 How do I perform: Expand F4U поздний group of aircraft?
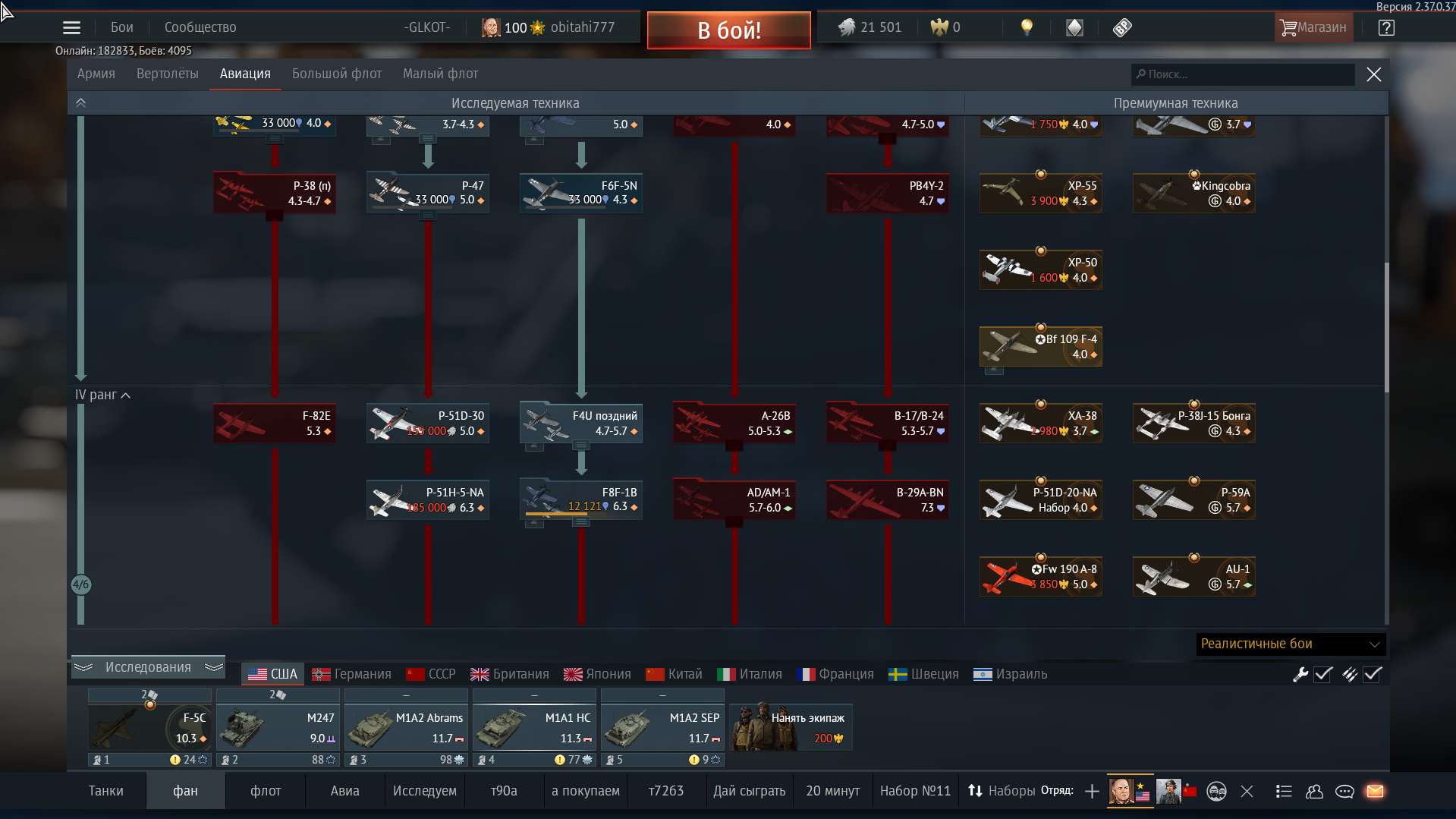(x=580, y=445)
